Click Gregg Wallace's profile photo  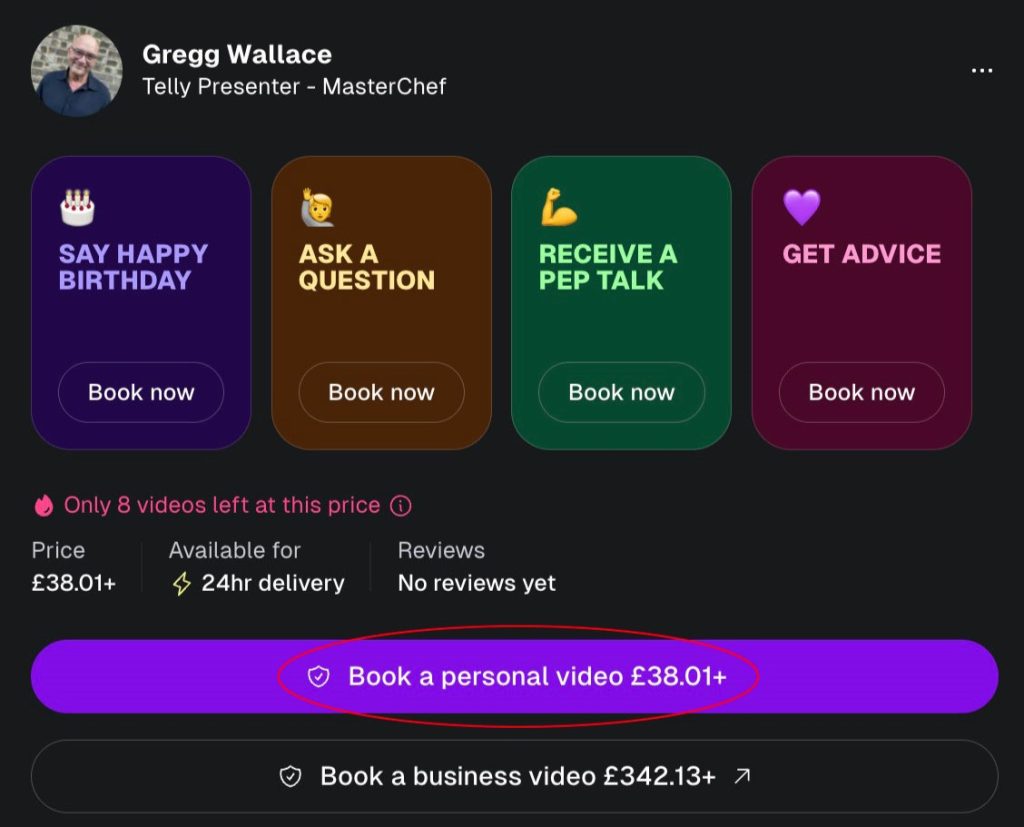click(x=76, y=70)
